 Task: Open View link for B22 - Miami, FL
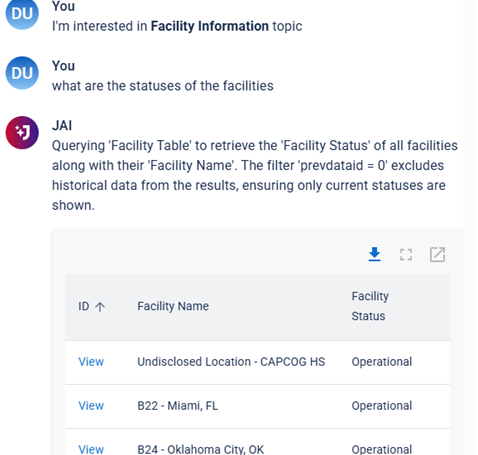click(91, 406)
